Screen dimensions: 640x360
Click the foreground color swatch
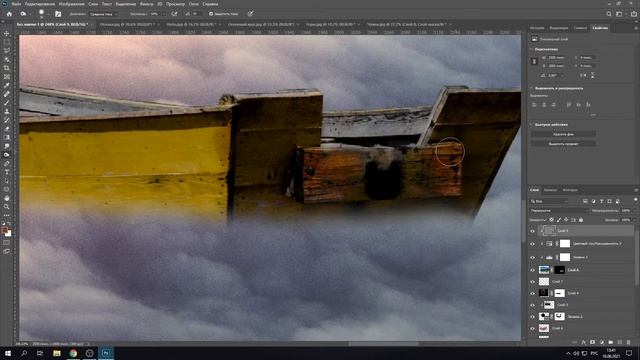pyautogui.click(x=5, y=231)
